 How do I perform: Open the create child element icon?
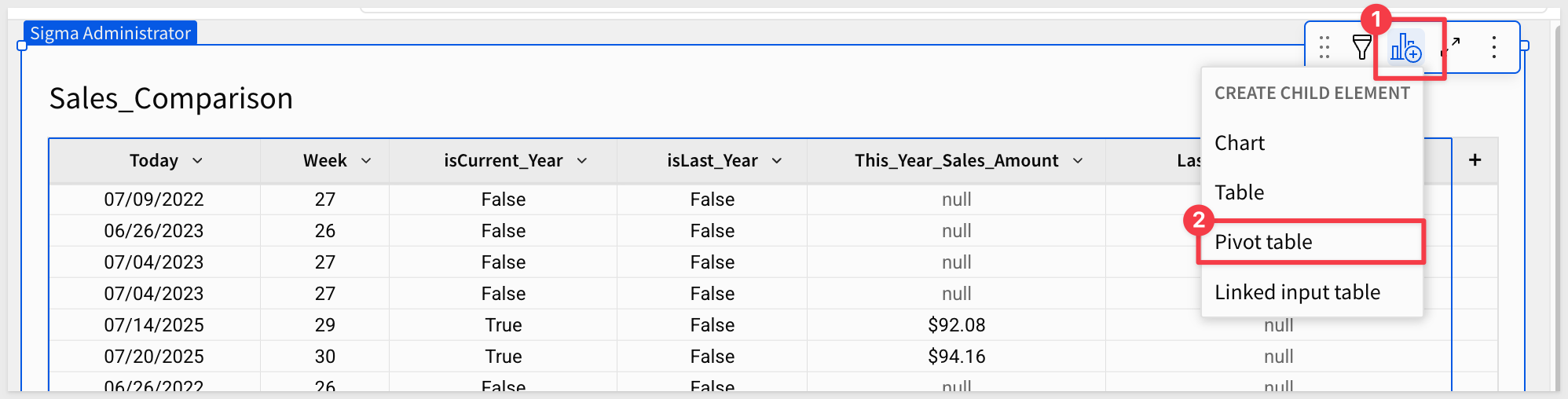coord(1405,48)
